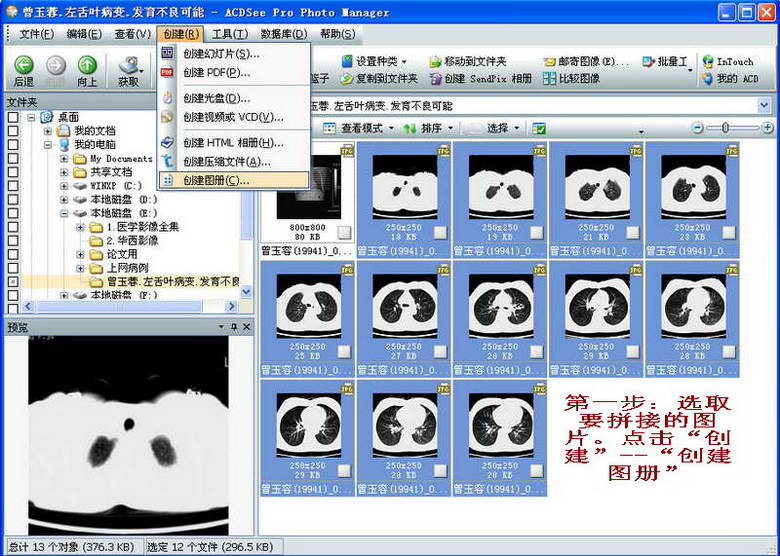This screenshot has height=556, width=780.
Task: Toggle the tag checkbox on 800x800 thumbnail
Action: tap(344, 232)
